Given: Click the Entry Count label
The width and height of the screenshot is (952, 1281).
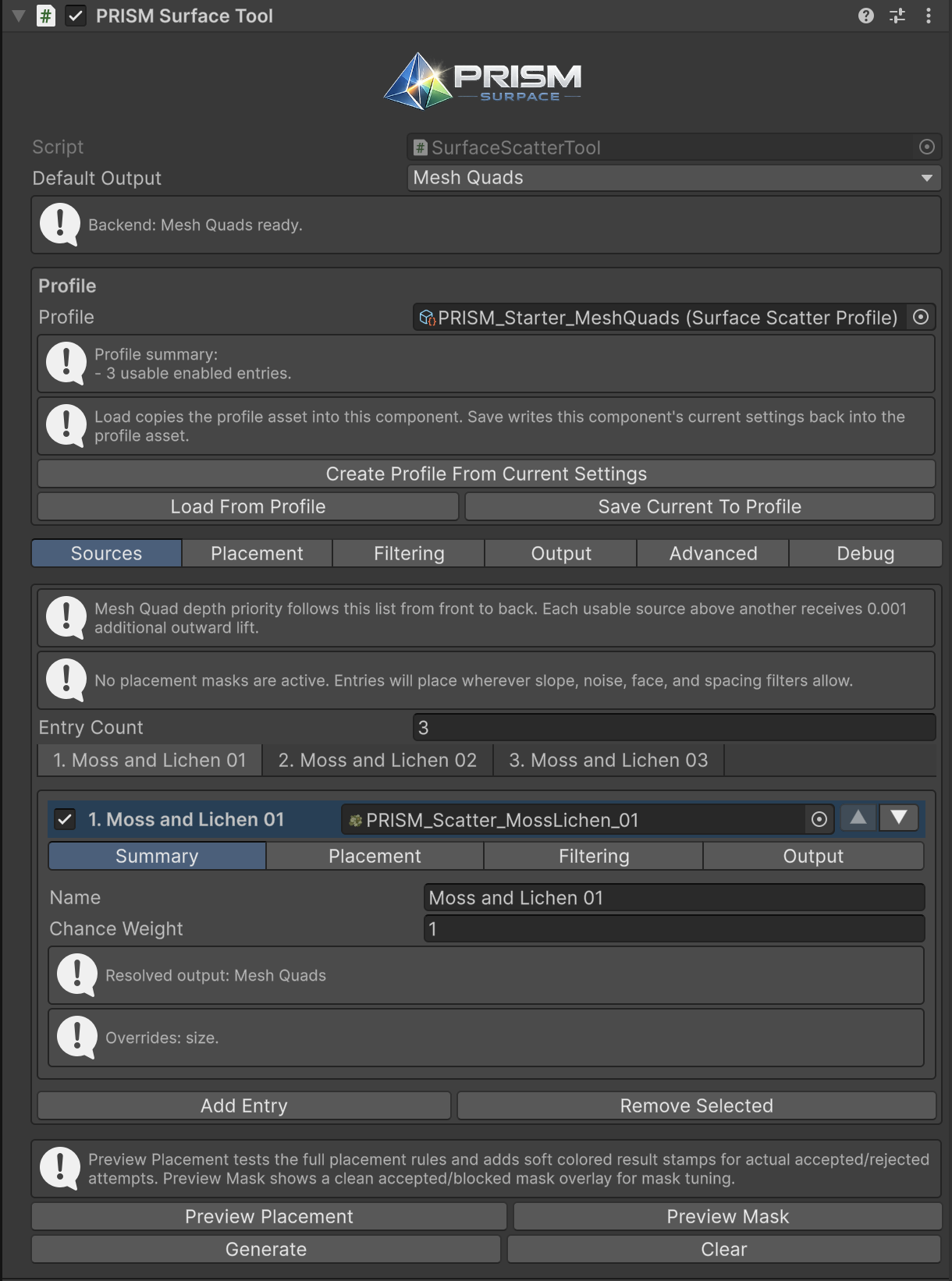Looking at the screenshot, I should click(91, 727).
